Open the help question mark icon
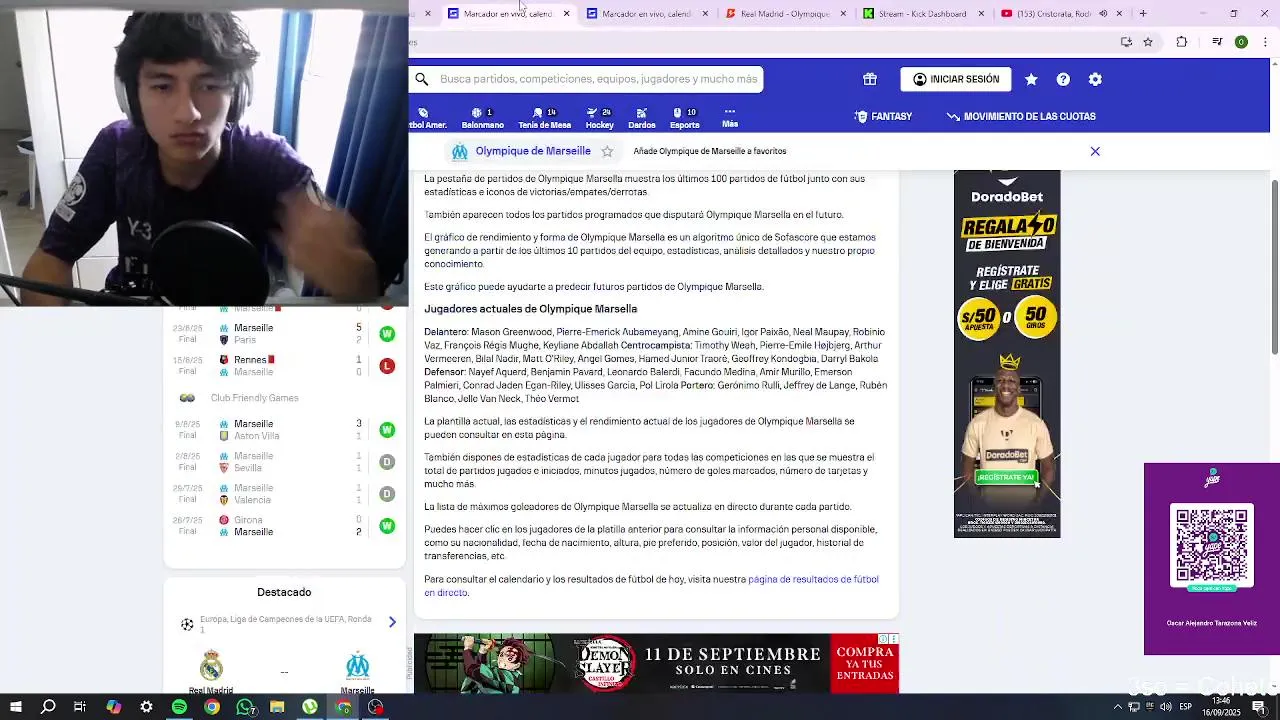Image resolution: width=1280 pixels, height=720 pixels. click(x=1063, y=79)
